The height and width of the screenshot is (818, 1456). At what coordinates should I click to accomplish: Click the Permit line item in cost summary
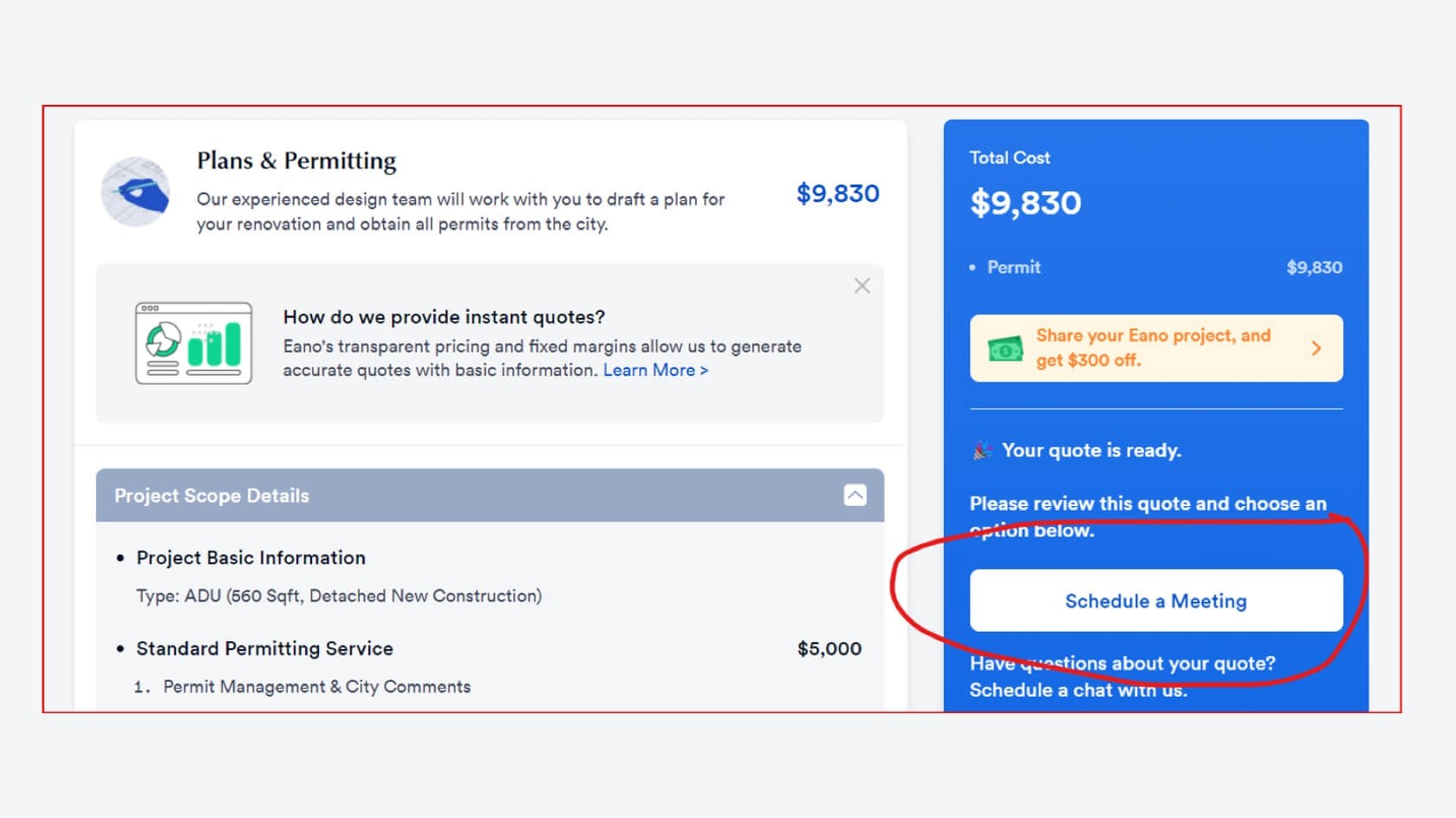1013,268
